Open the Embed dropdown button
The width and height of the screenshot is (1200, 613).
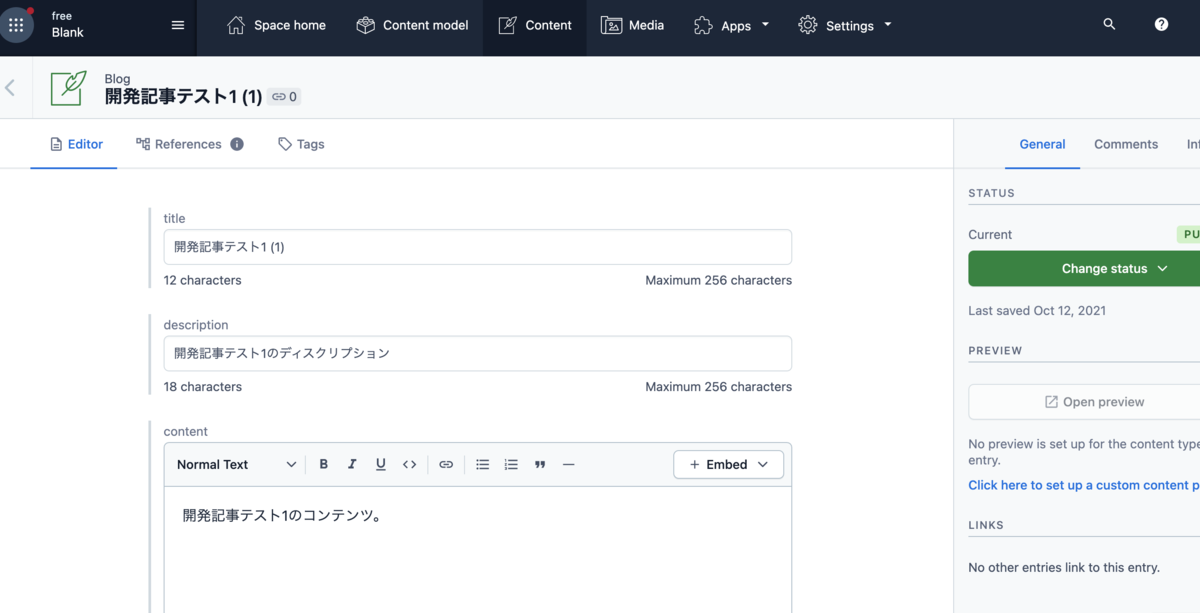[x=729, y=464]
